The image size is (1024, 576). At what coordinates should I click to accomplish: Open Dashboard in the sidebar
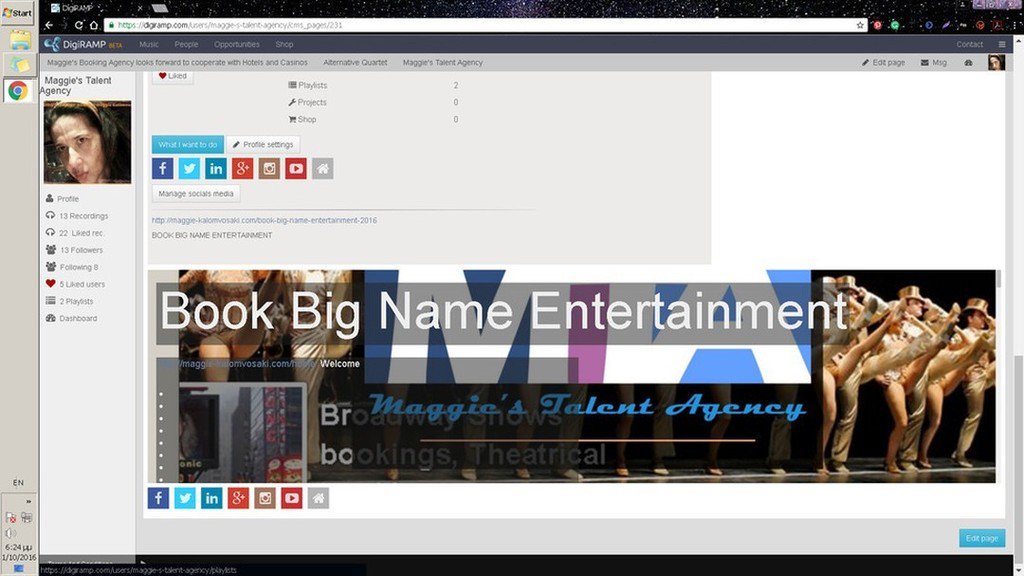(71, 318)
